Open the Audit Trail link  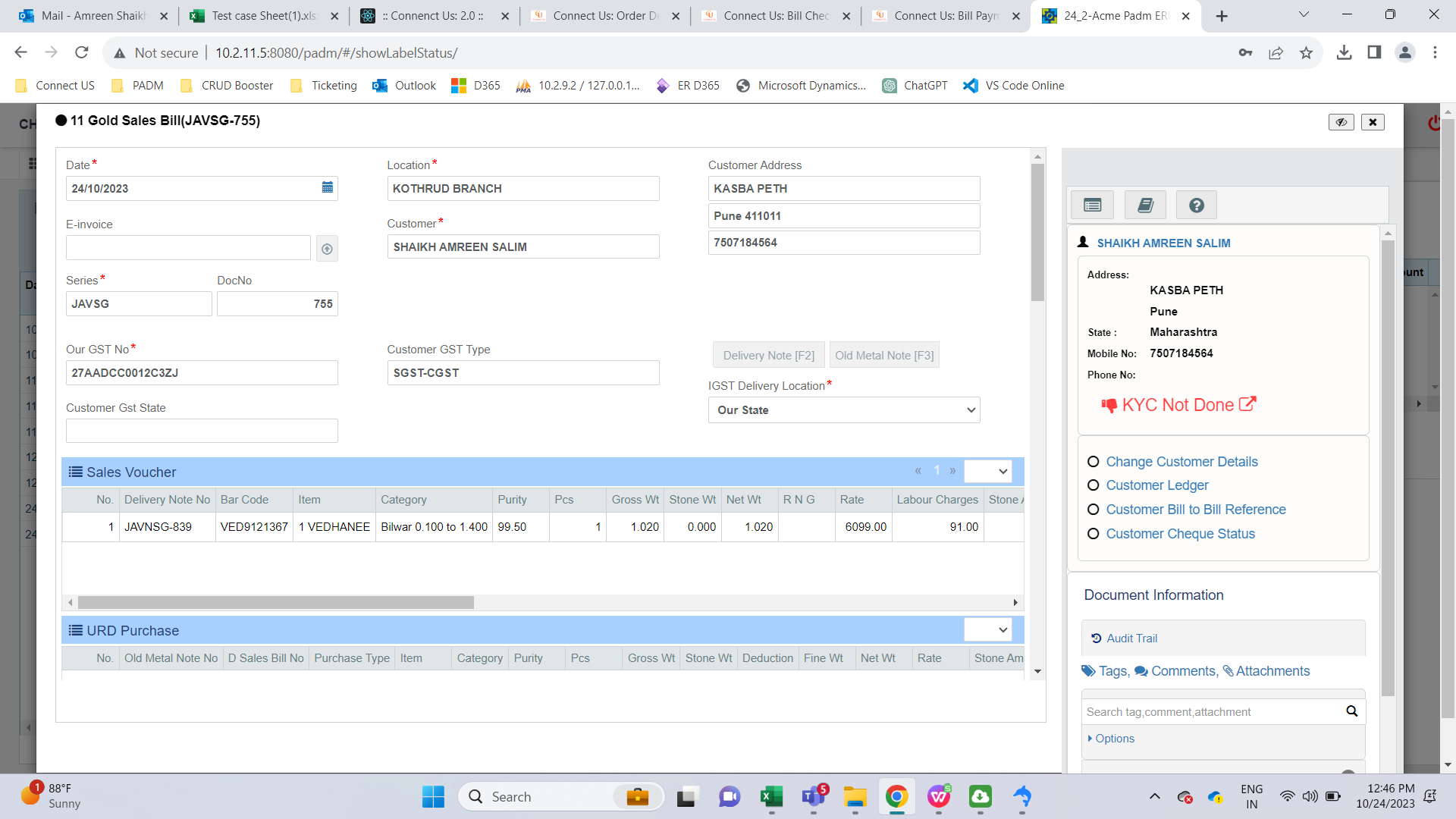(x=1131, y=639)
